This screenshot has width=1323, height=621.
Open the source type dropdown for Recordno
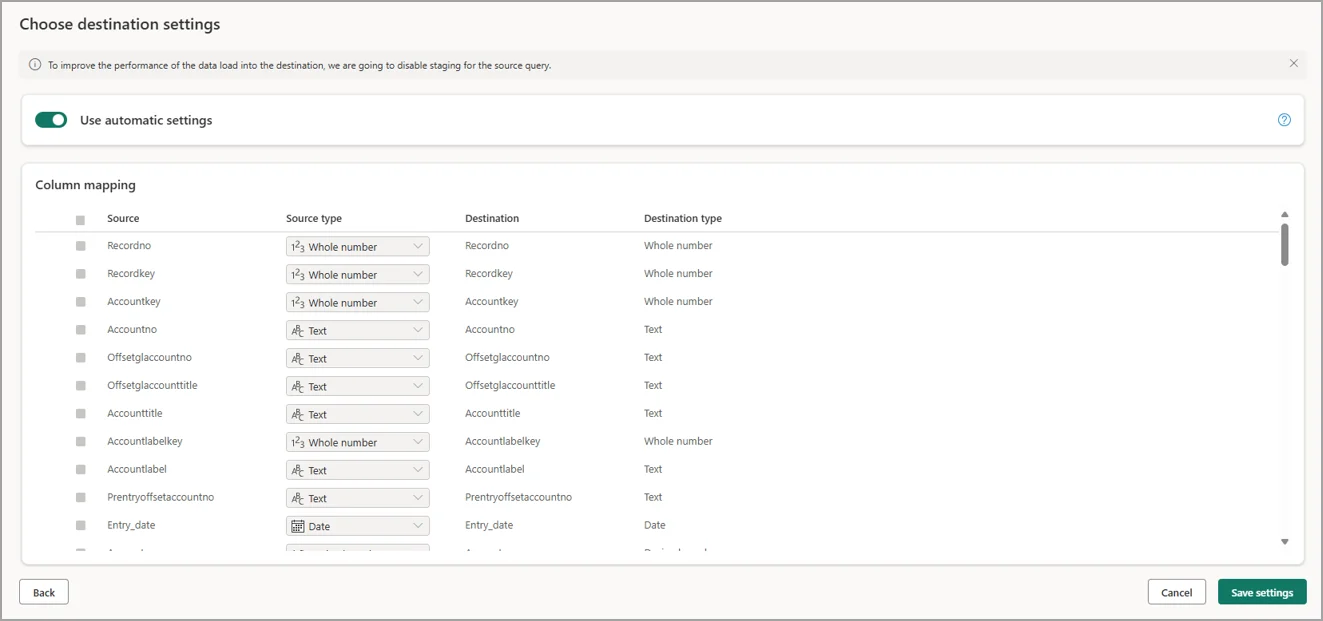coord(358,246)
